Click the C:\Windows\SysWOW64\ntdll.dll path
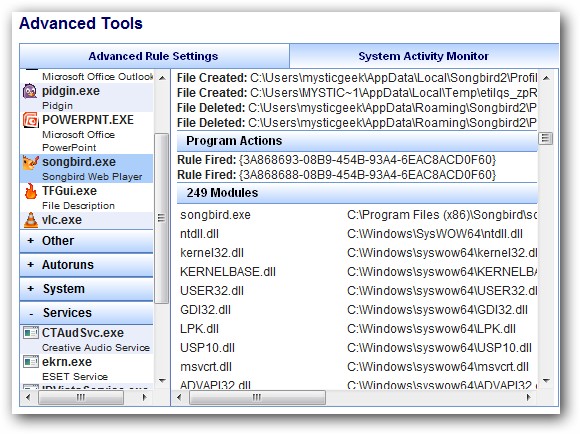The image size is (580, 434). coord(435,234)
